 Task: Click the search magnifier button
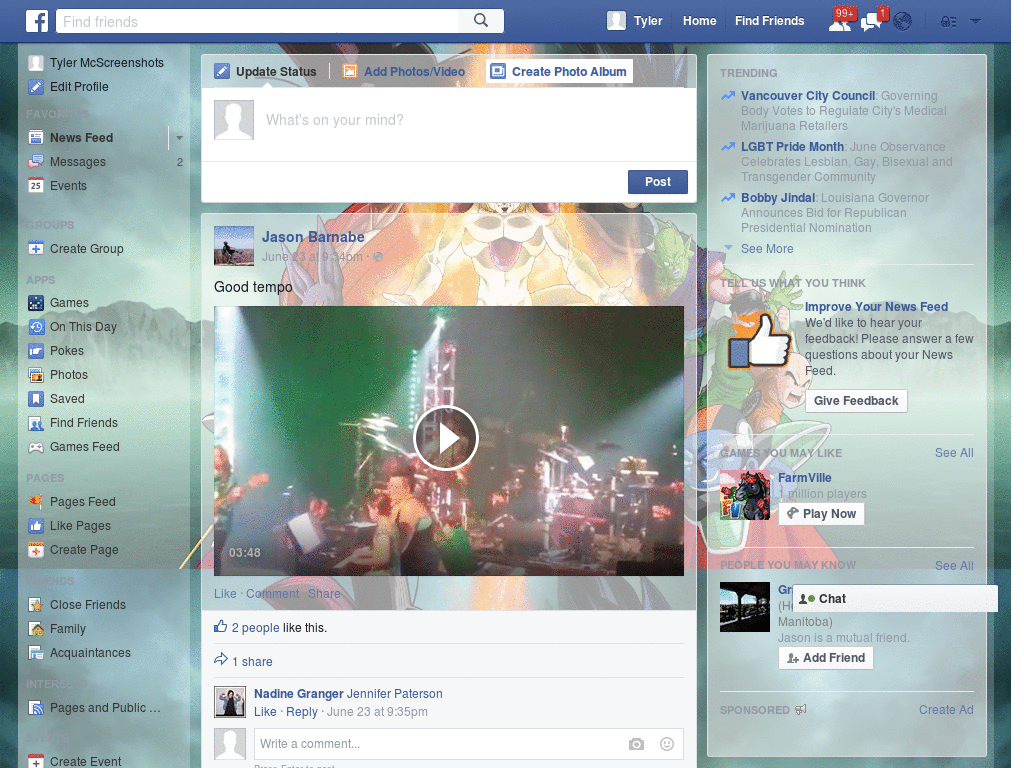481,21
